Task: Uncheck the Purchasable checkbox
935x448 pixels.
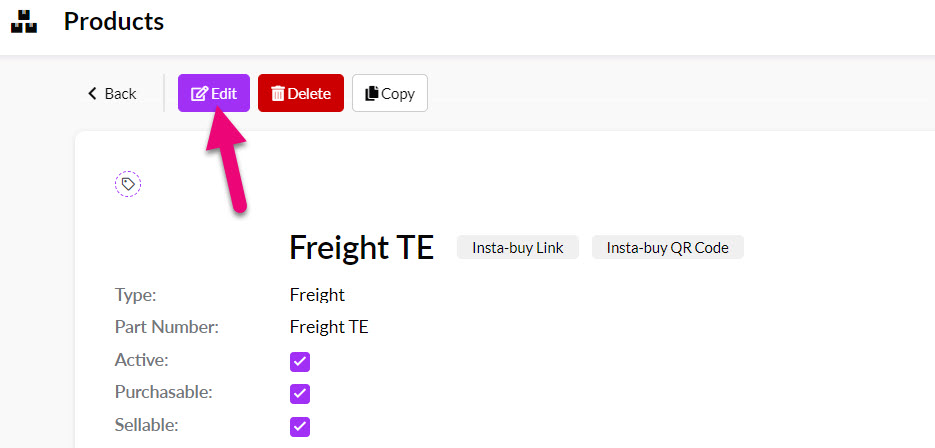Action: click(300, 394)
